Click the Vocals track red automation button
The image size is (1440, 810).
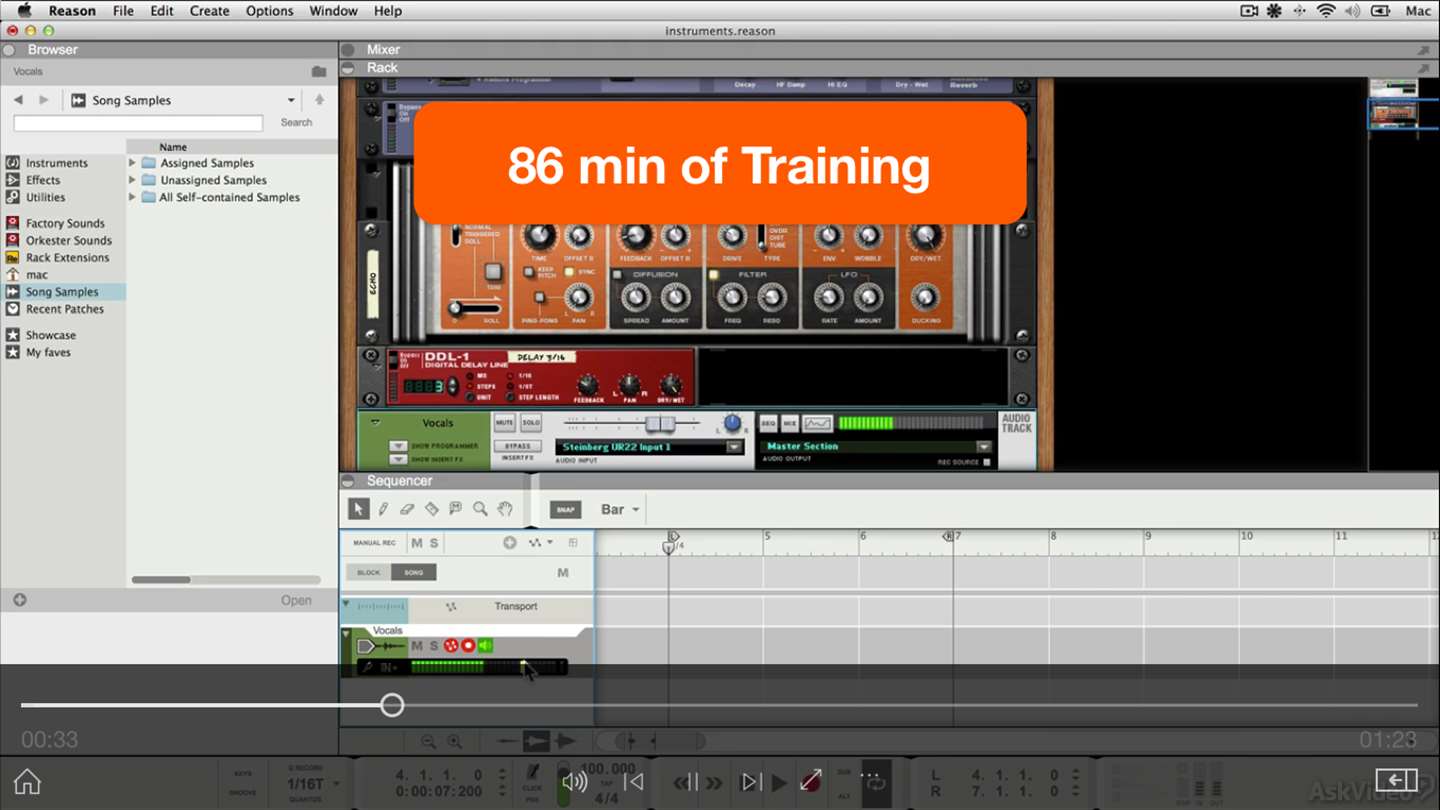pos(451,646)
